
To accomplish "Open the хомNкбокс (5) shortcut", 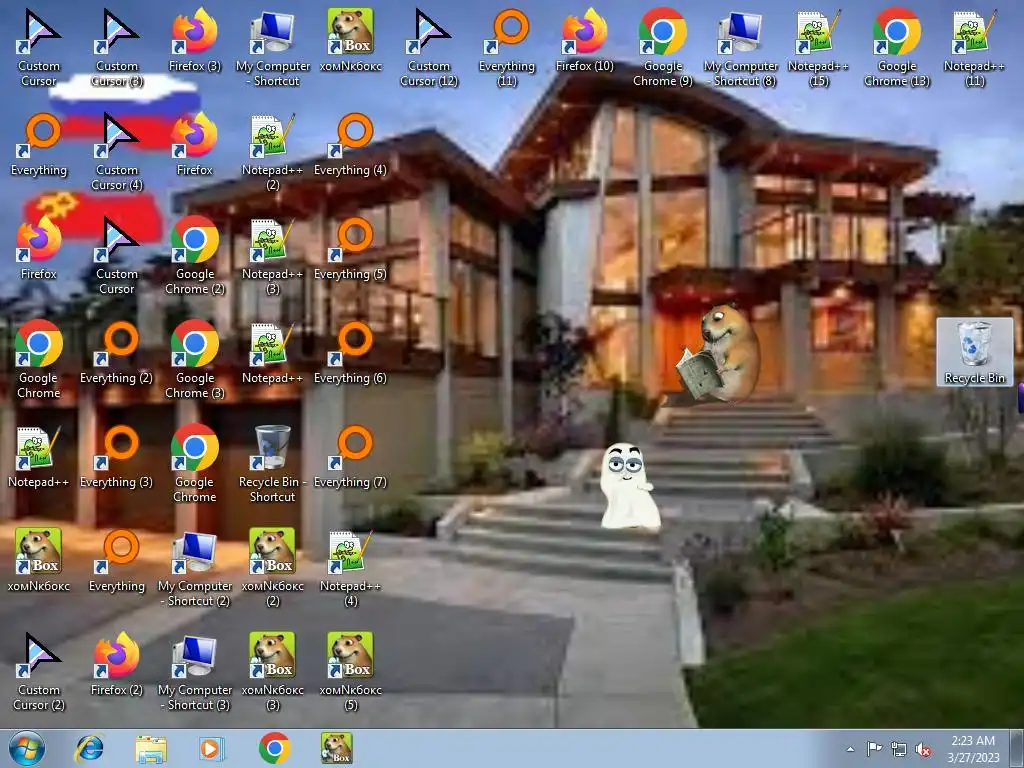I will (351, 671).
